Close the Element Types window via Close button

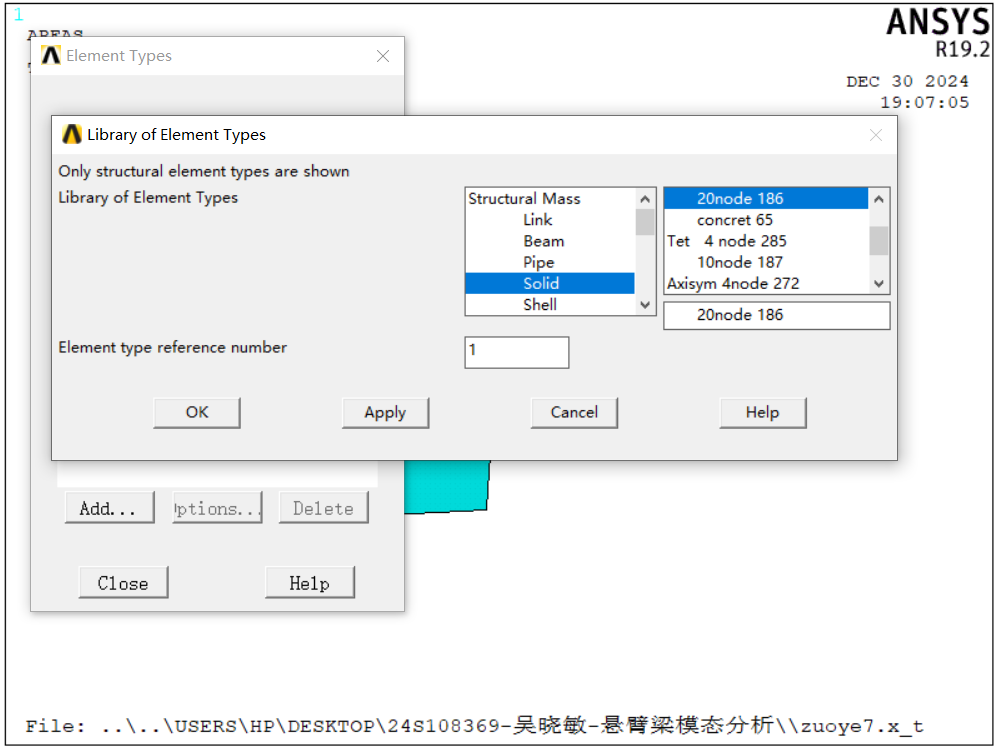[x=124, y=582]
